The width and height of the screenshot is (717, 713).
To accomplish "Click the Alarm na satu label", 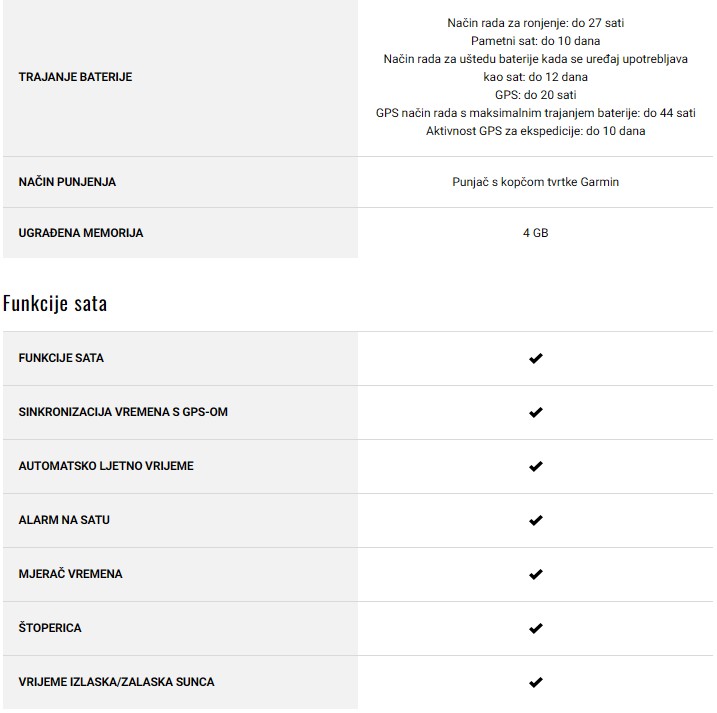I will pyautogui.click(x=64, y=520).
